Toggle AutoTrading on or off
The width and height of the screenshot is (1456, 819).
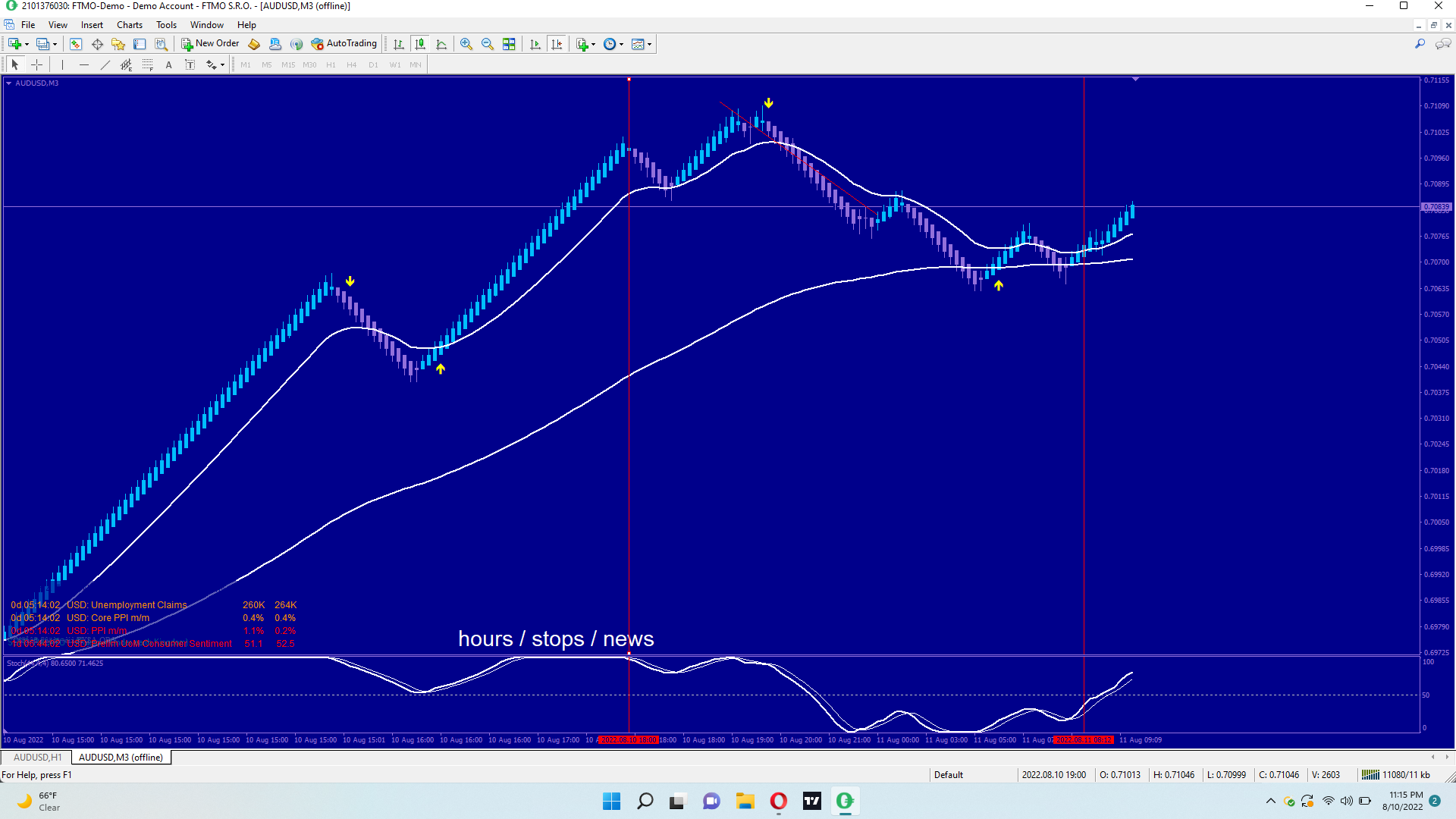click(344, 44)
